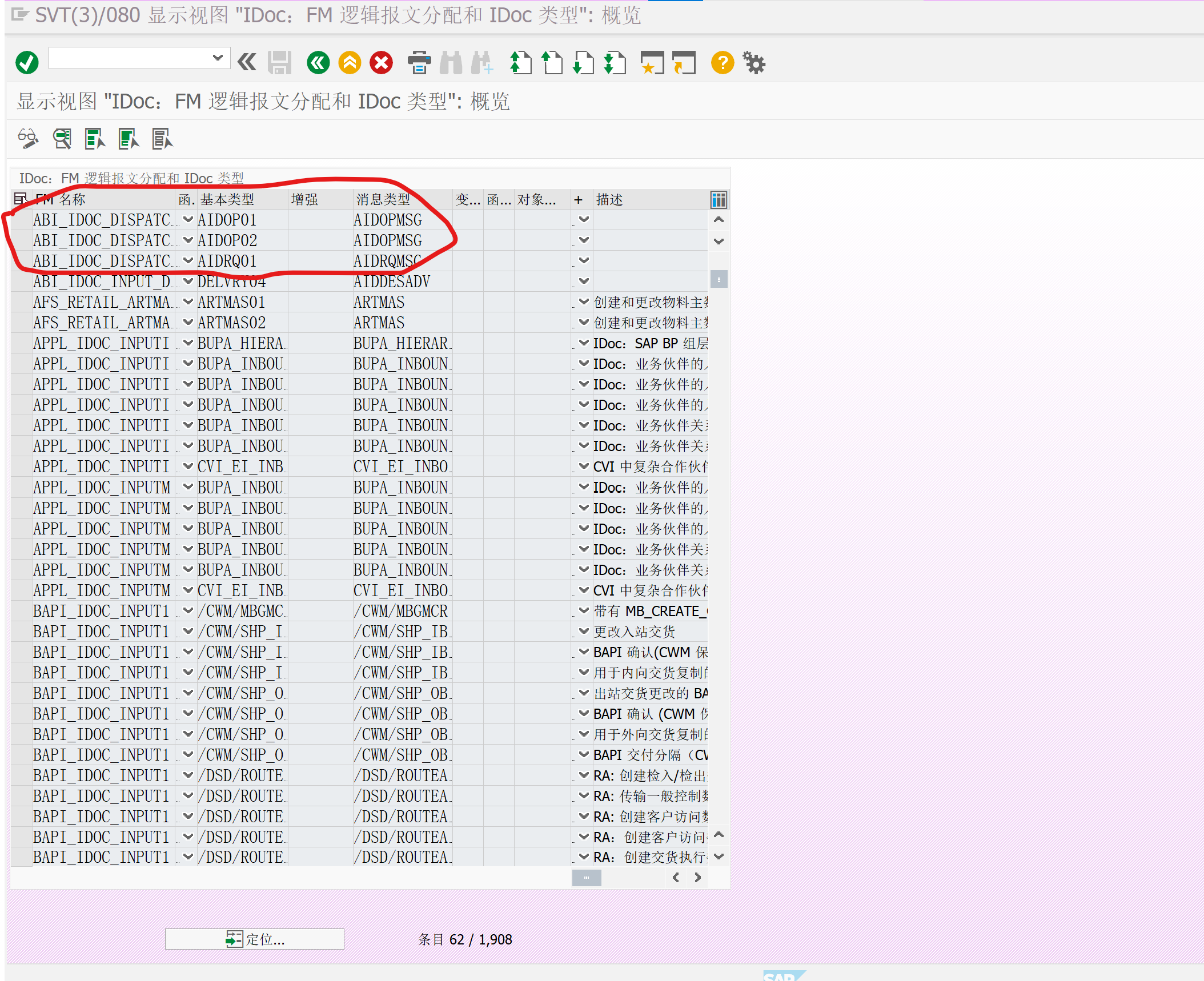Click the glasses-pencil display/change toggle icon
Image resolution: width=1204 pixels, height=981 pixels.
(x=28, y=139)
